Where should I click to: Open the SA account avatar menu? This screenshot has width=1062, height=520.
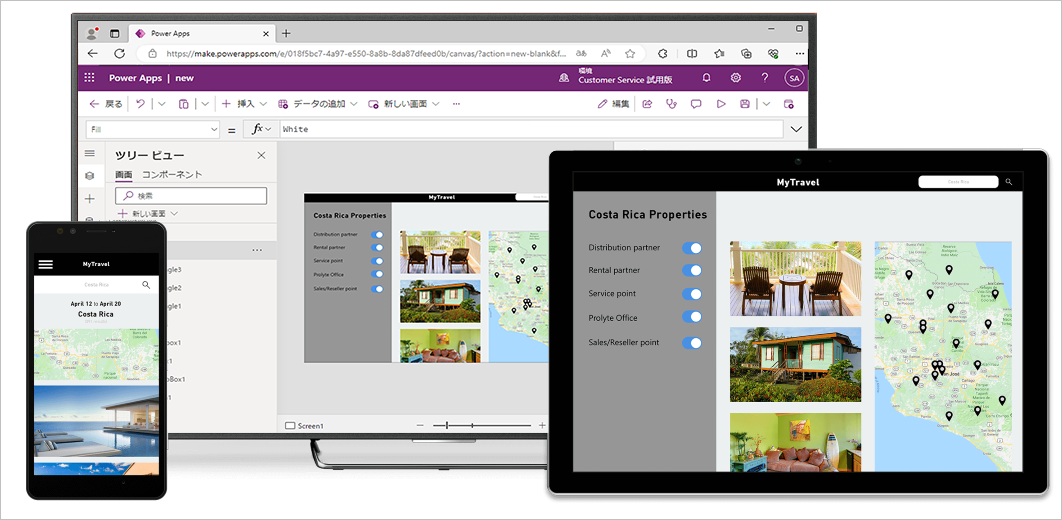(x=794, y=78)
